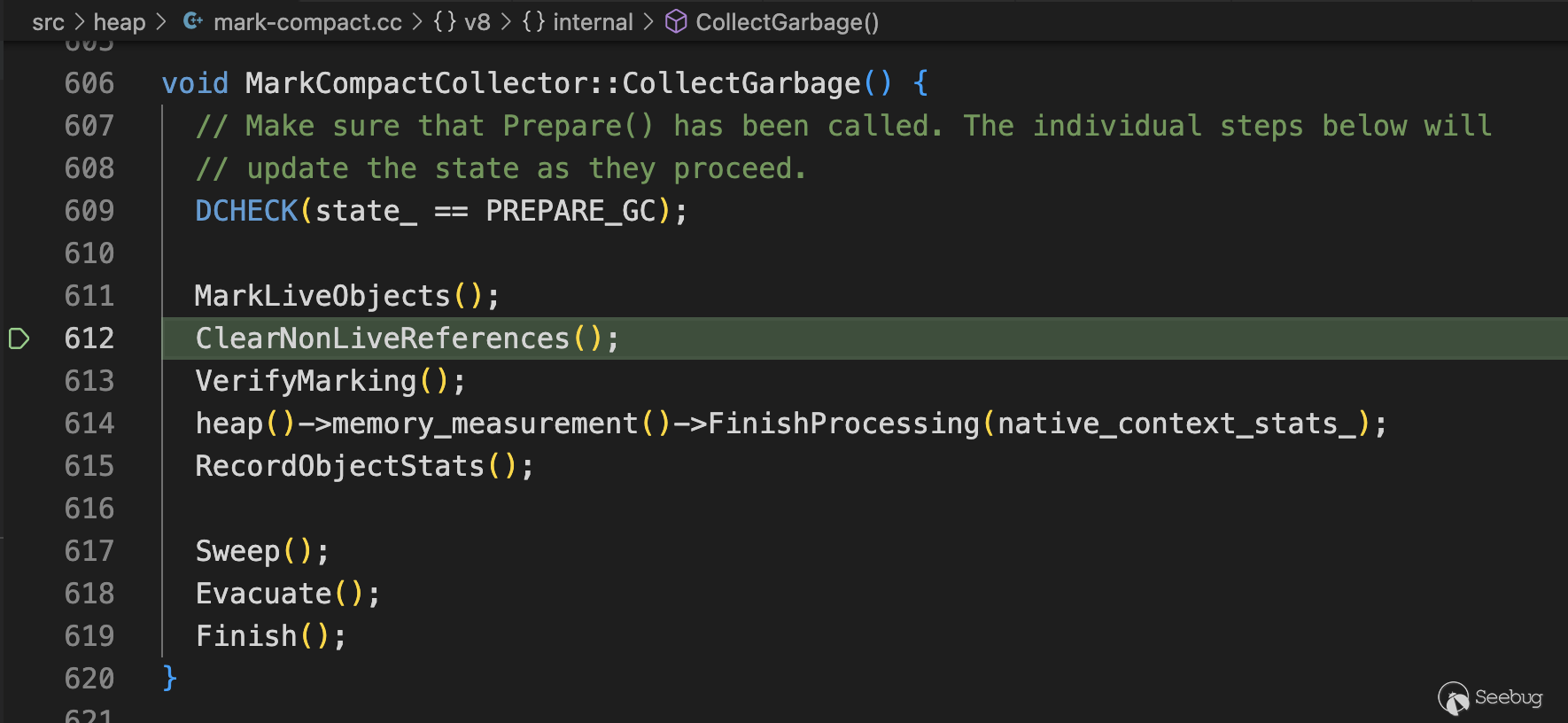Open CollectGarbage() breadcrumb symbol list
Screen dimensions: 1568x723
[787, 22]
